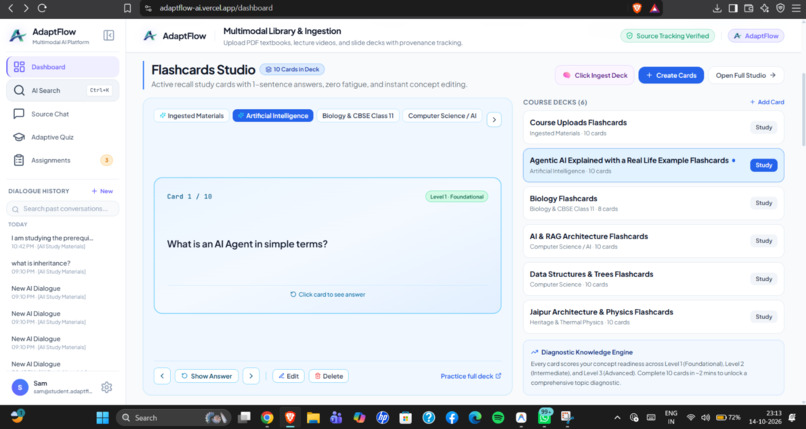This screenshot has width=806, height=429.
Task: Study the Biology Flashcards deck
Action: 763,203
